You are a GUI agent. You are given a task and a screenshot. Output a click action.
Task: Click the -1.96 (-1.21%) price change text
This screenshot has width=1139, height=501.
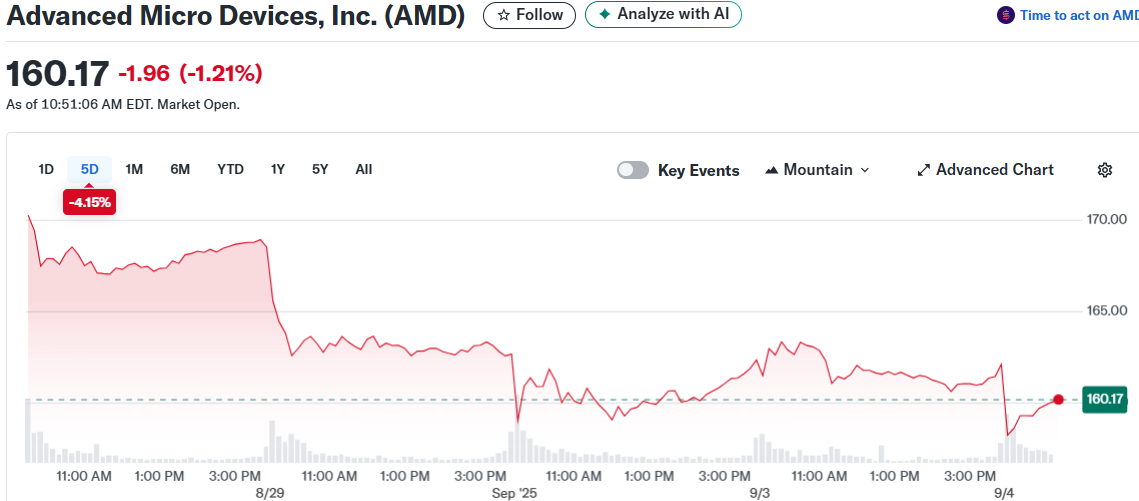pyautogui.click(x=190, y=73)
